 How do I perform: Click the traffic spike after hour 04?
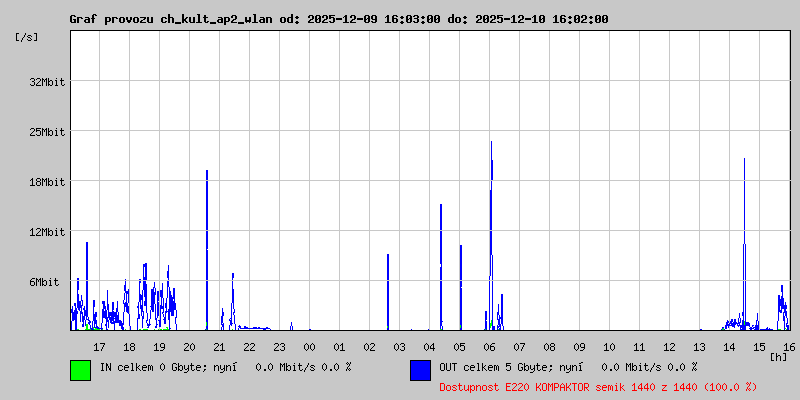[441, 267]
